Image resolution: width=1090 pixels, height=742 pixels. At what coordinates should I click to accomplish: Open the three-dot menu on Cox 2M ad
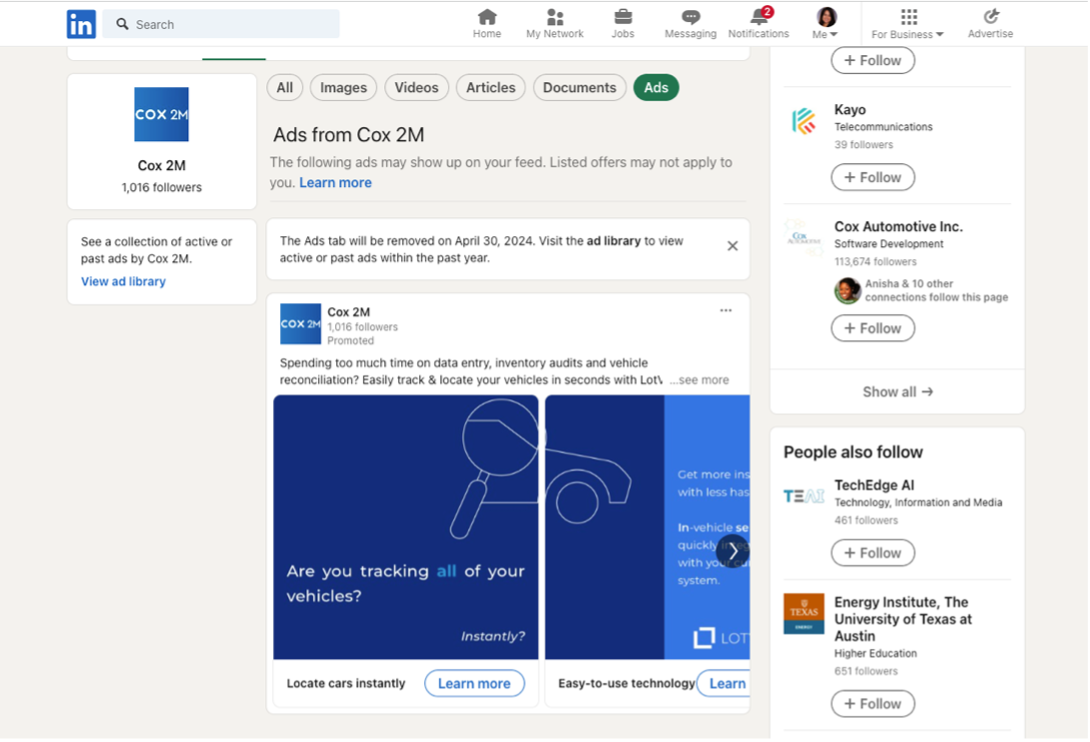click(x=726, y=310)
